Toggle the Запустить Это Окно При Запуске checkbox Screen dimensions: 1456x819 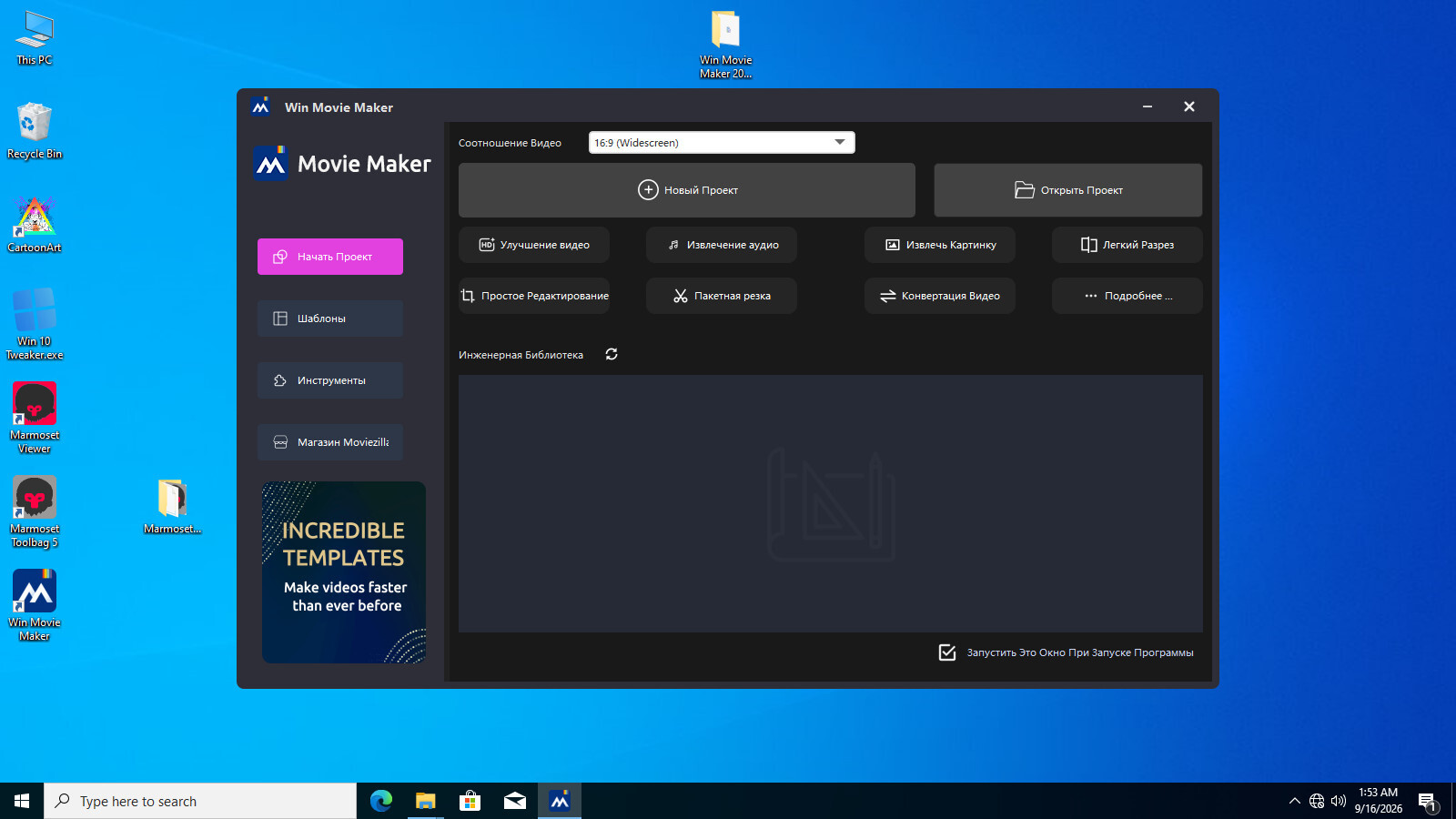click(947, 652)
